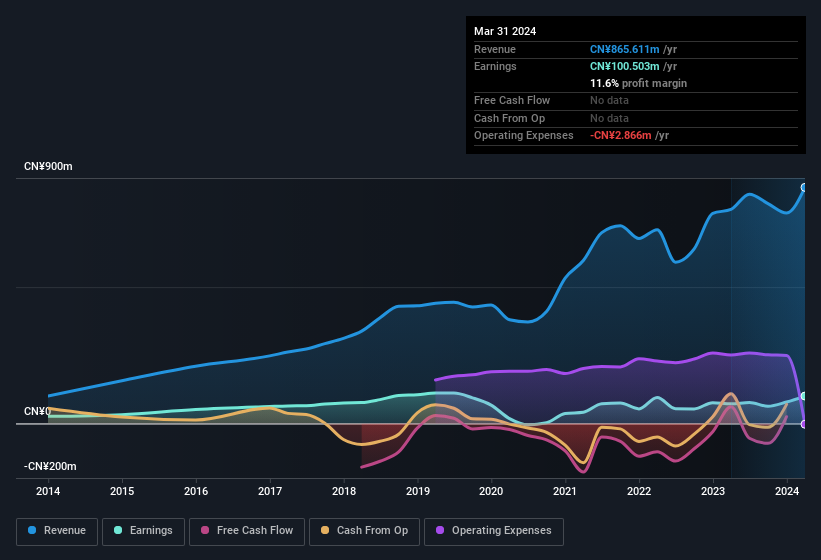Click the Cash From Op label in tooltip
Screen dimensions: 821x560
point(509,118)
